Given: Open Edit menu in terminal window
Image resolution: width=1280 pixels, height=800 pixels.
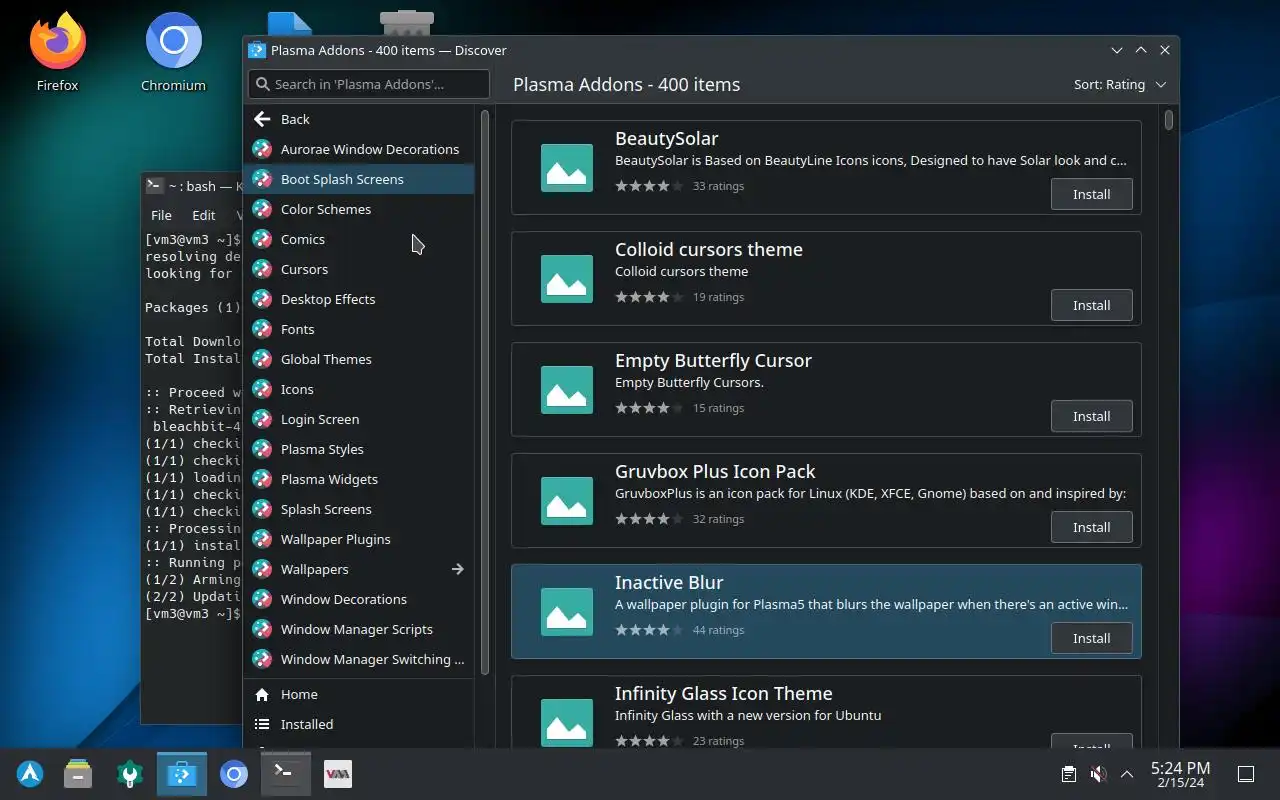Looking at the screenshot, I should (x=204, y=215).
